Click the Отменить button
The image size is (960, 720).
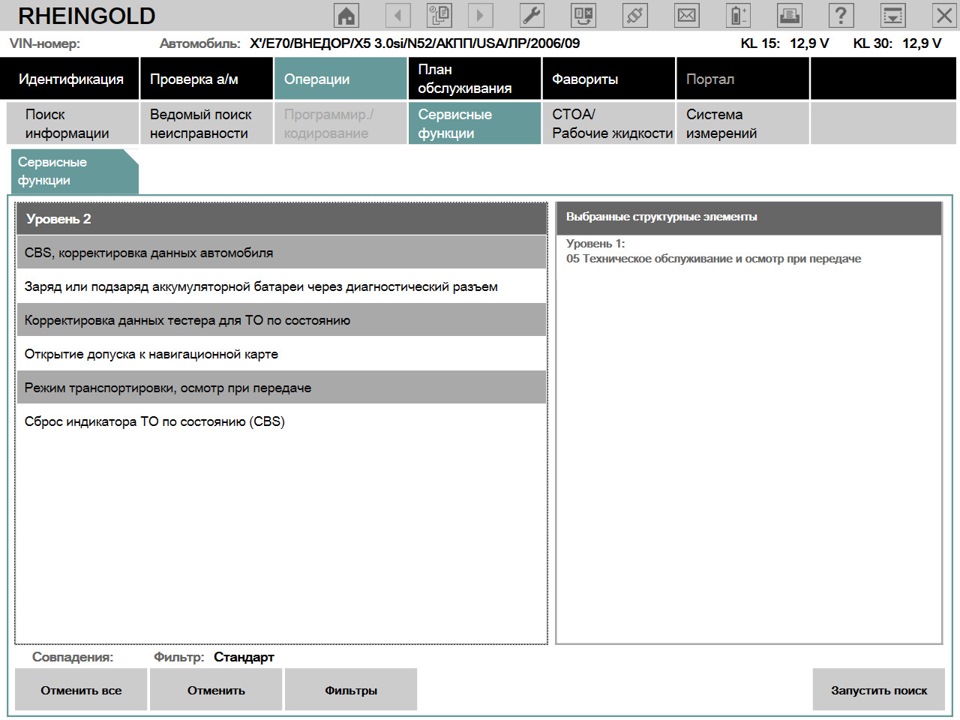216,689
